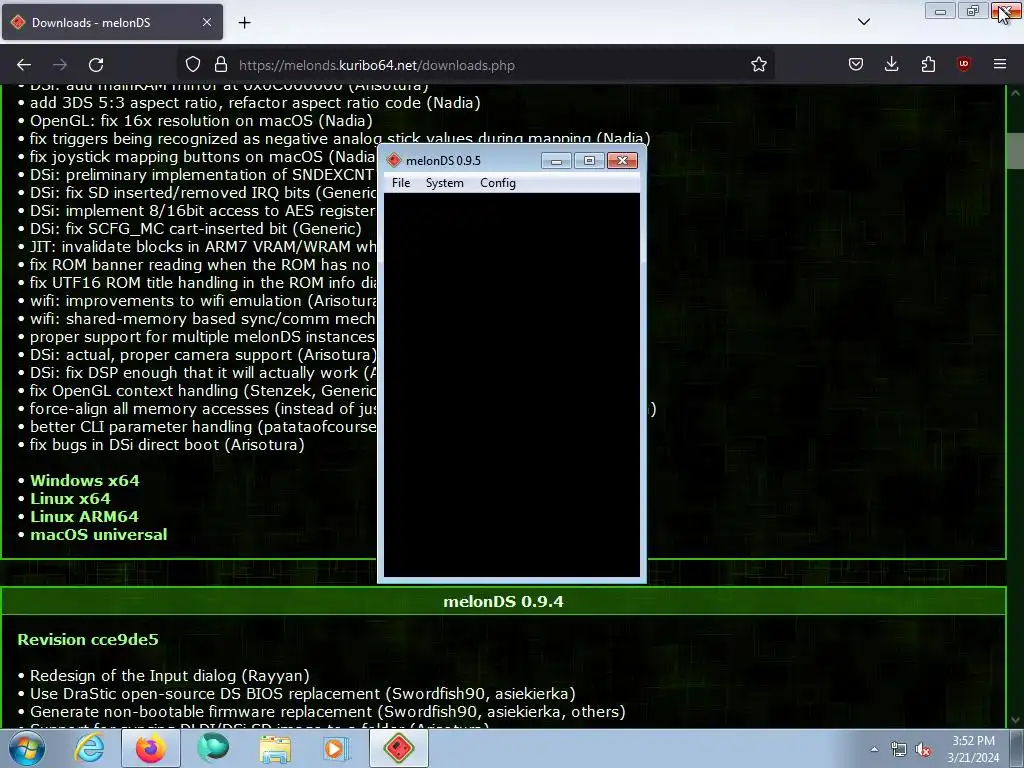This screenshot has width=1024, height=768.
Task: Bookmark this page with the star icon
Action: point(758,65)
